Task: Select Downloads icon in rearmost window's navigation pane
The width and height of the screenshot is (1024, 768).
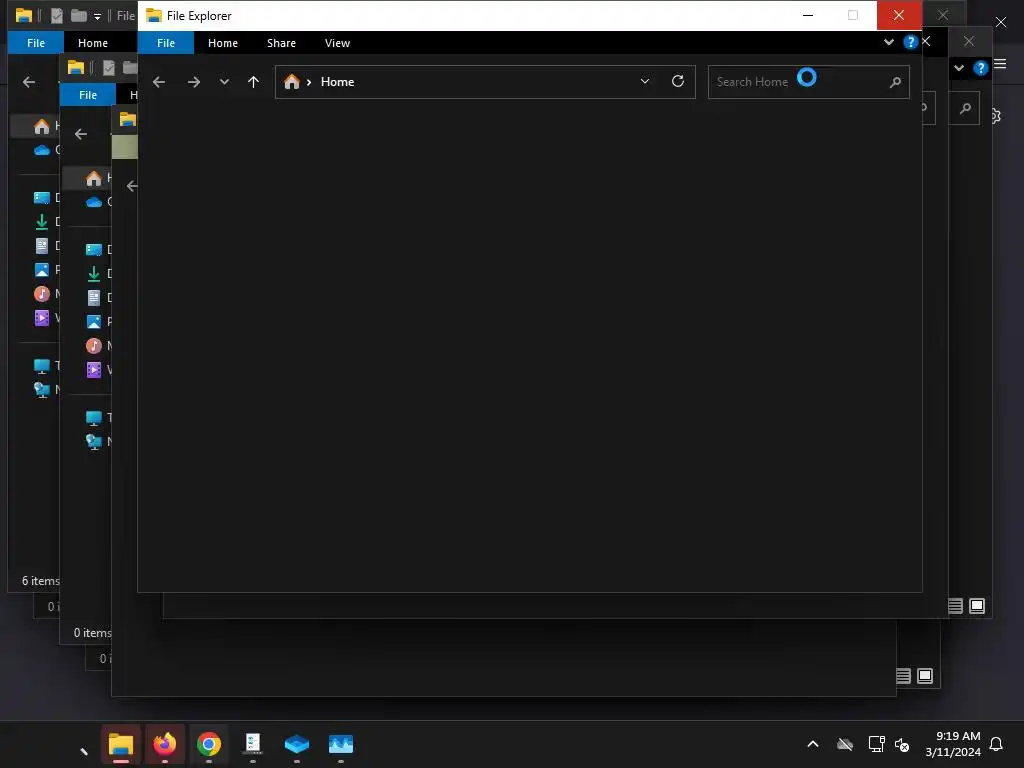Action: 42,222
